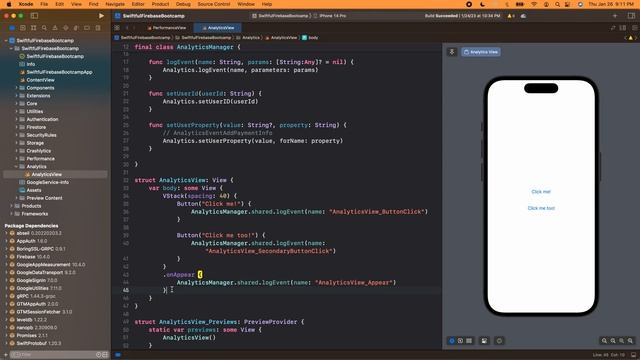
Task: Enable Selectable preview mode button
Action: (x=460, y=340)
